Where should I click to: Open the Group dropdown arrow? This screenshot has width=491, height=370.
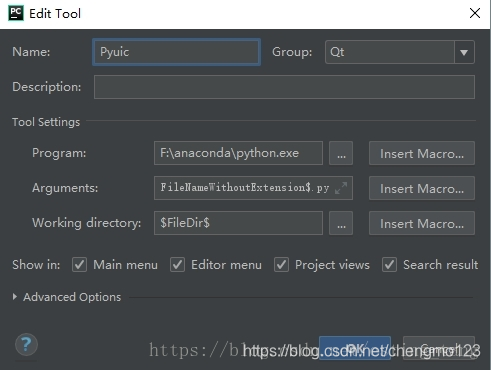pyautogui.click(x=464, y=52)
